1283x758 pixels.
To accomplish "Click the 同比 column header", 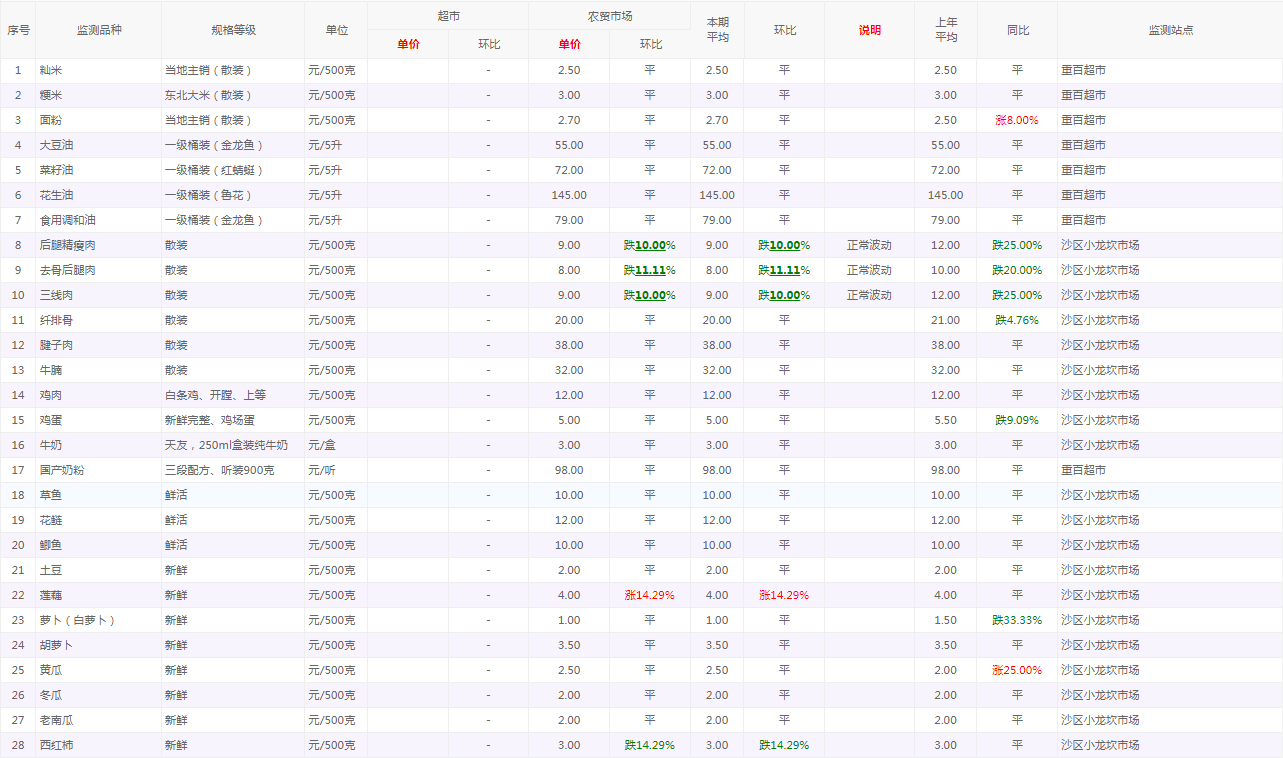I will (1018, 30).
